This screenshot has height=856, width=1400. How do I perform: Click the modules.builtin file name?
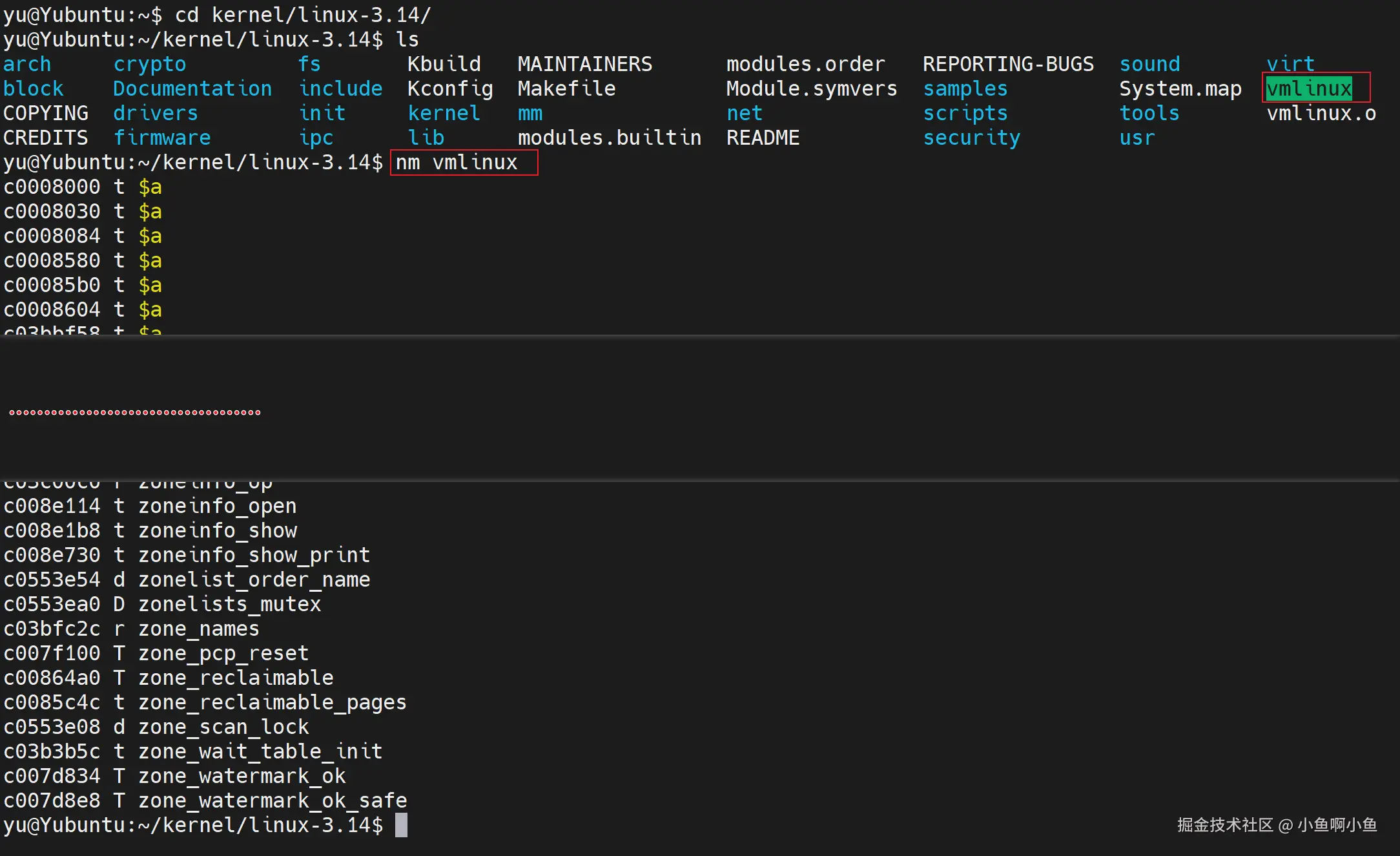[x=609, y=138]
